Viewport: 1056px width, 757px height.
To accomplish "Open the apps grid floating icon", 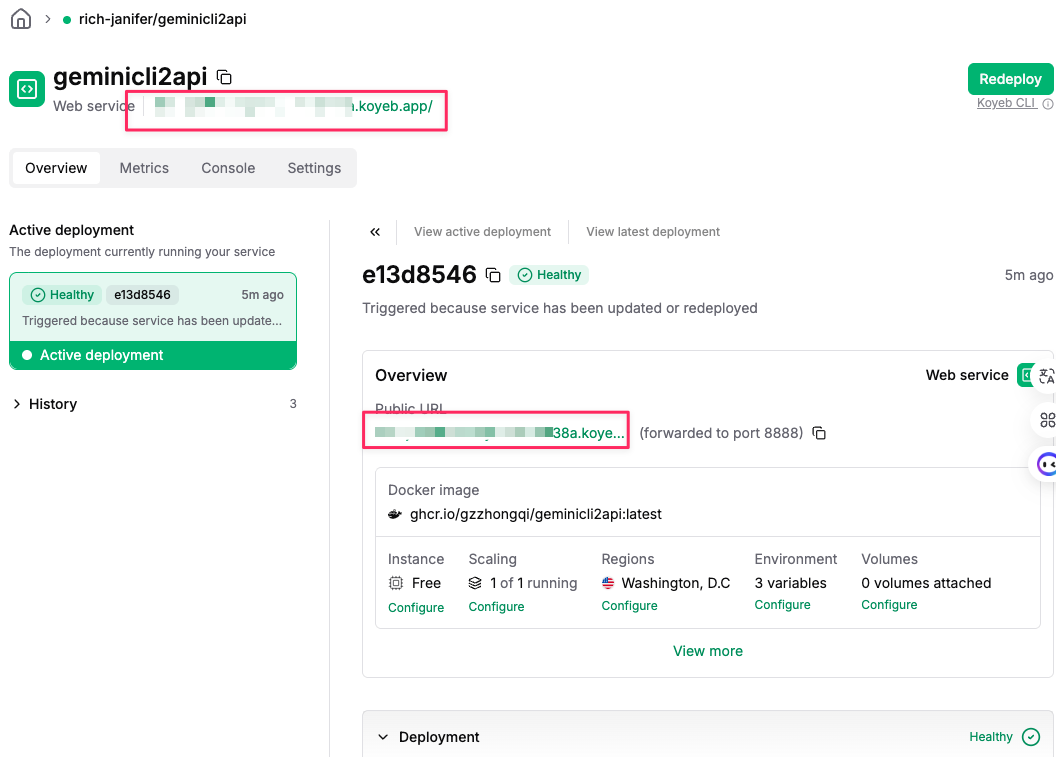I will click(x=1047, y=420).
